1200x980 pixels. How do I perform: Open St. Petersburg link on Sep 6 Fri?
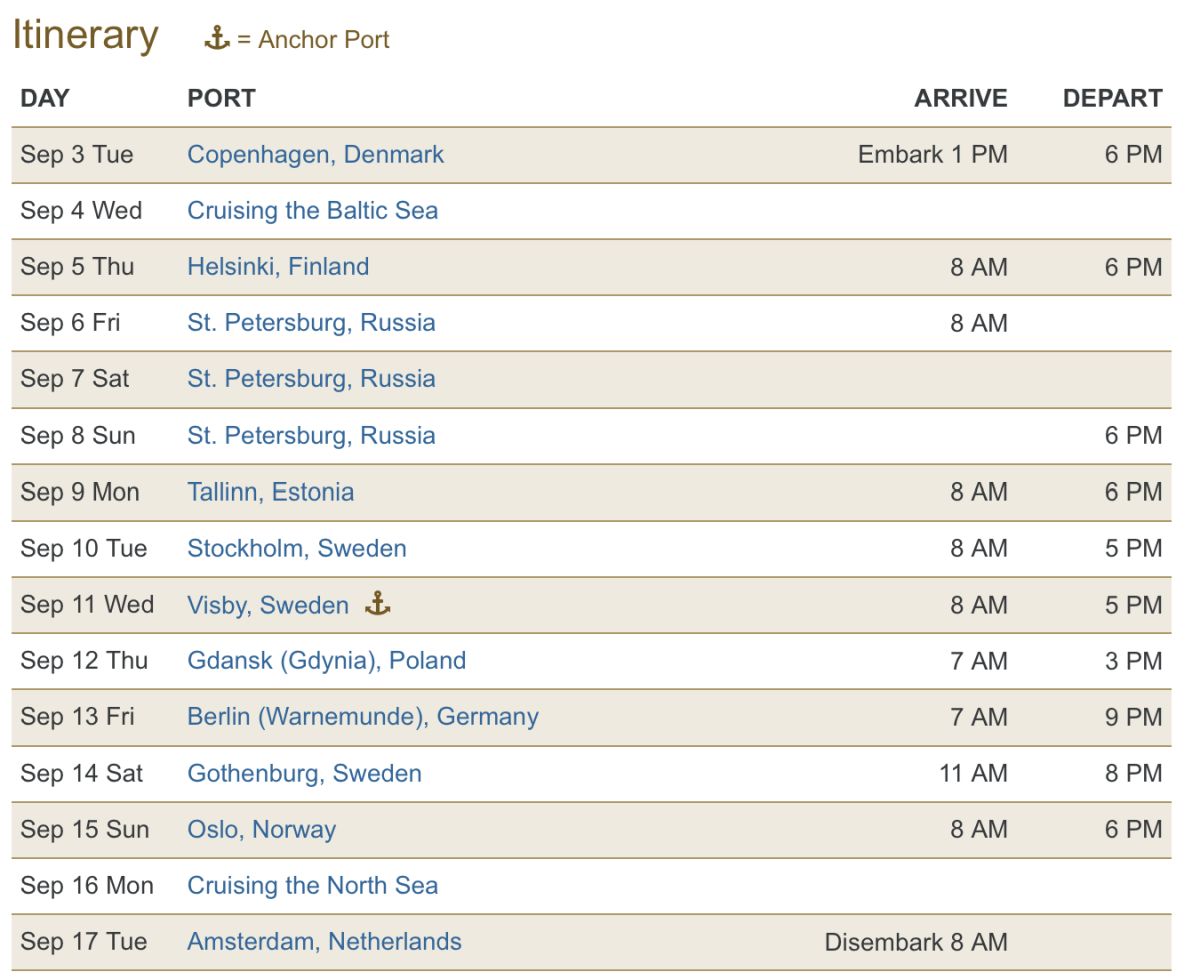pyautogui.click(x=311, y=323)
